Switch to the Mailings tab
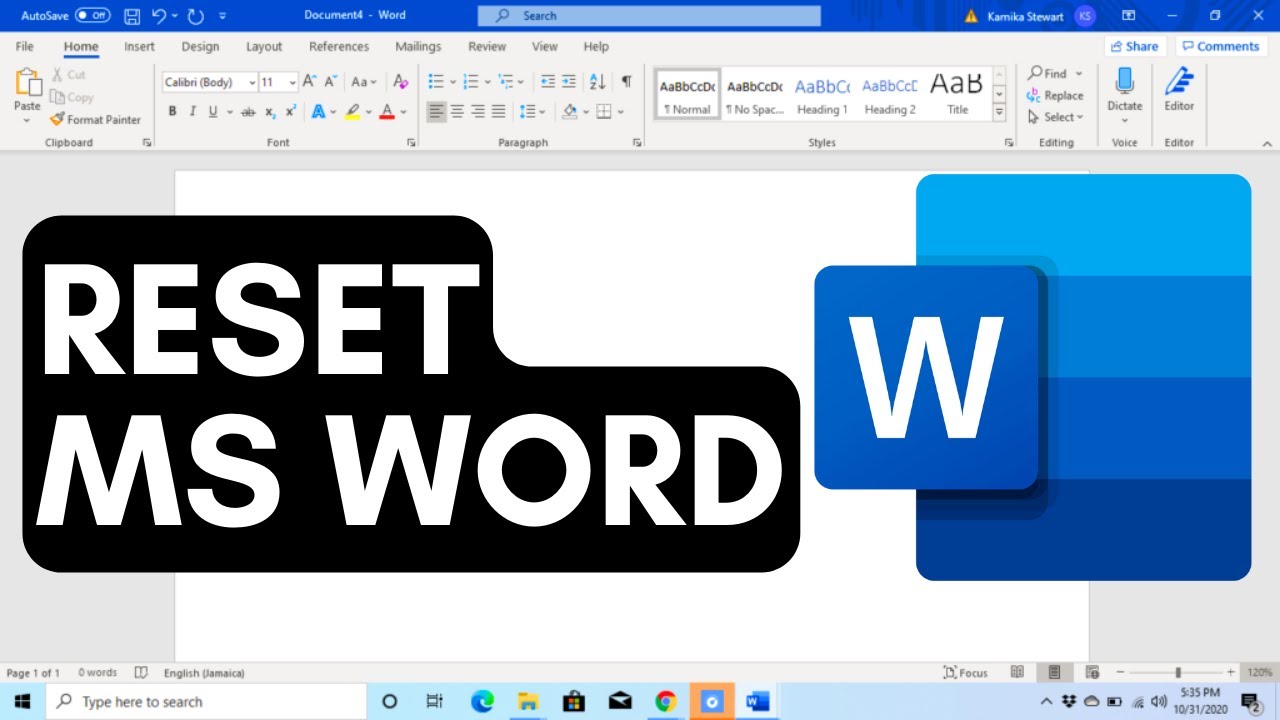This screenshot has width=1280, height=720. pos(418,46)
